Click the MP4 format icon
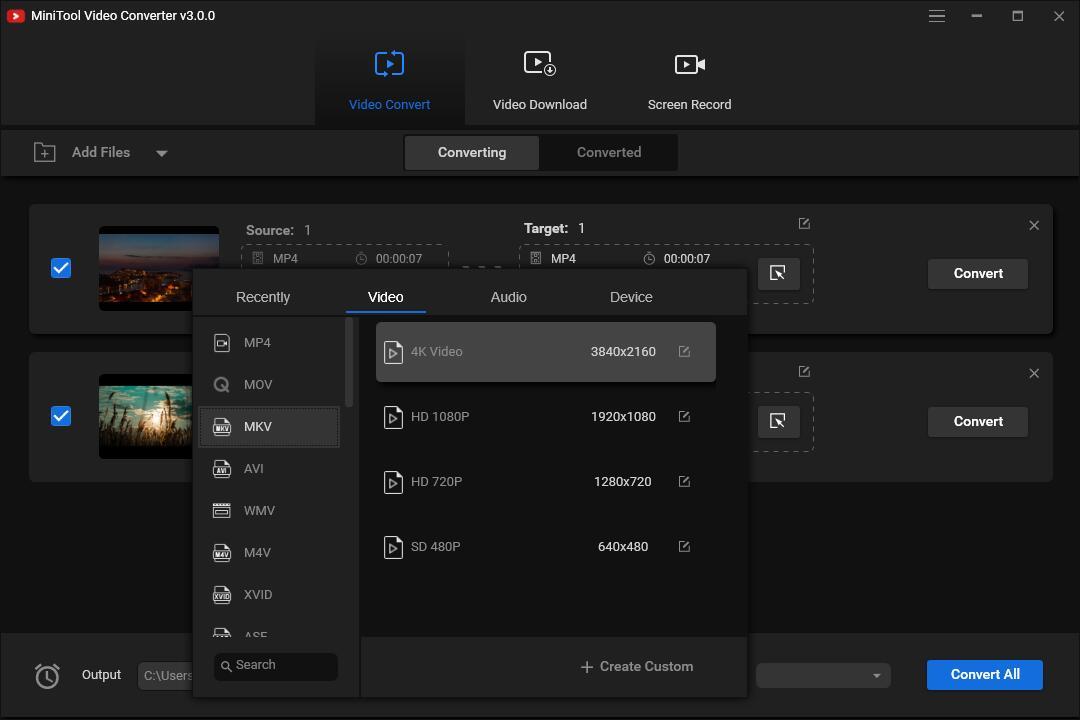 (x=222, y=342)
